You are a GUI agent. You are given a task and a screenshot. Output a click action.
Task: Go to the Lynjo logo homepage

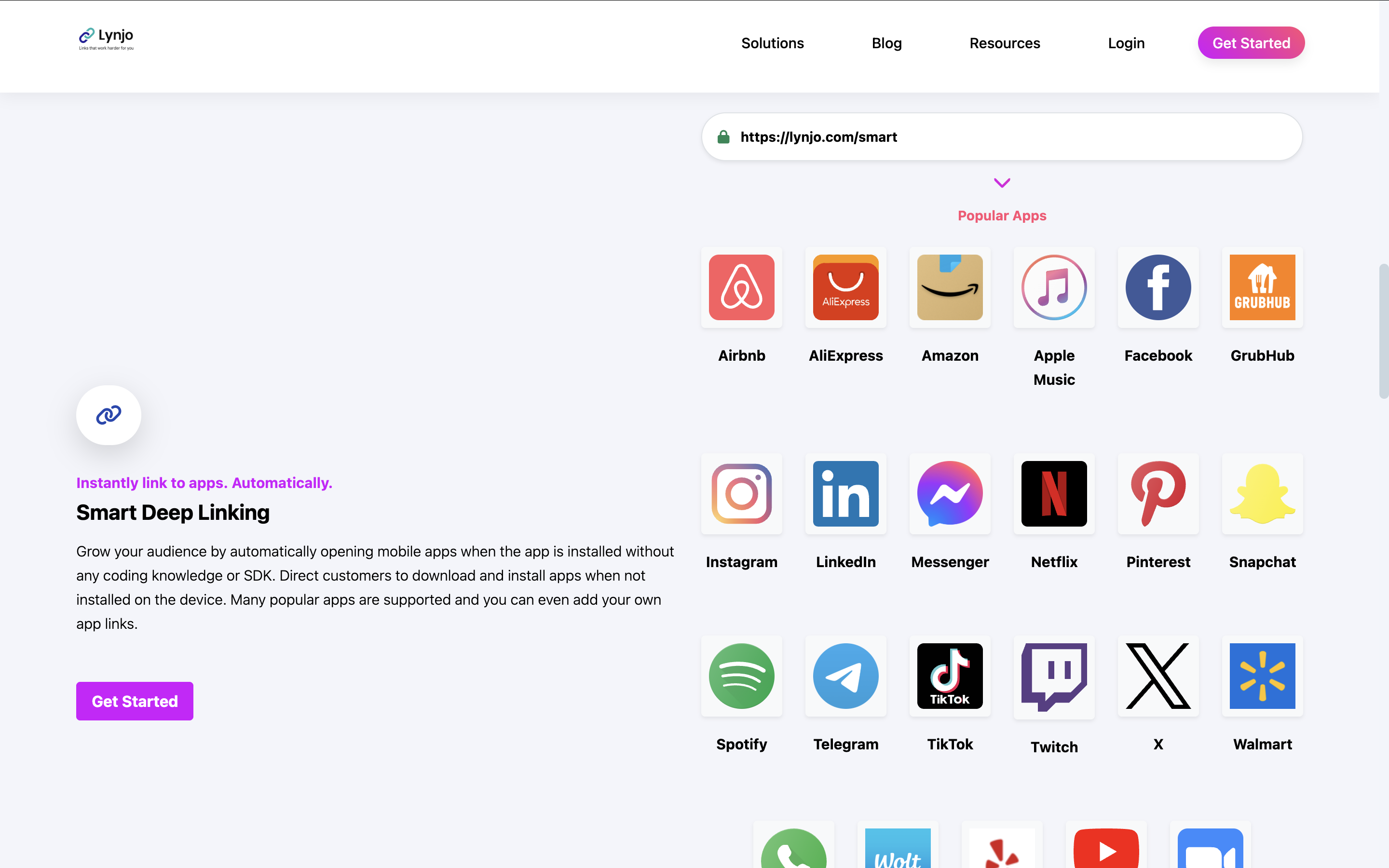pyautogui.click(x=106, y=39)
